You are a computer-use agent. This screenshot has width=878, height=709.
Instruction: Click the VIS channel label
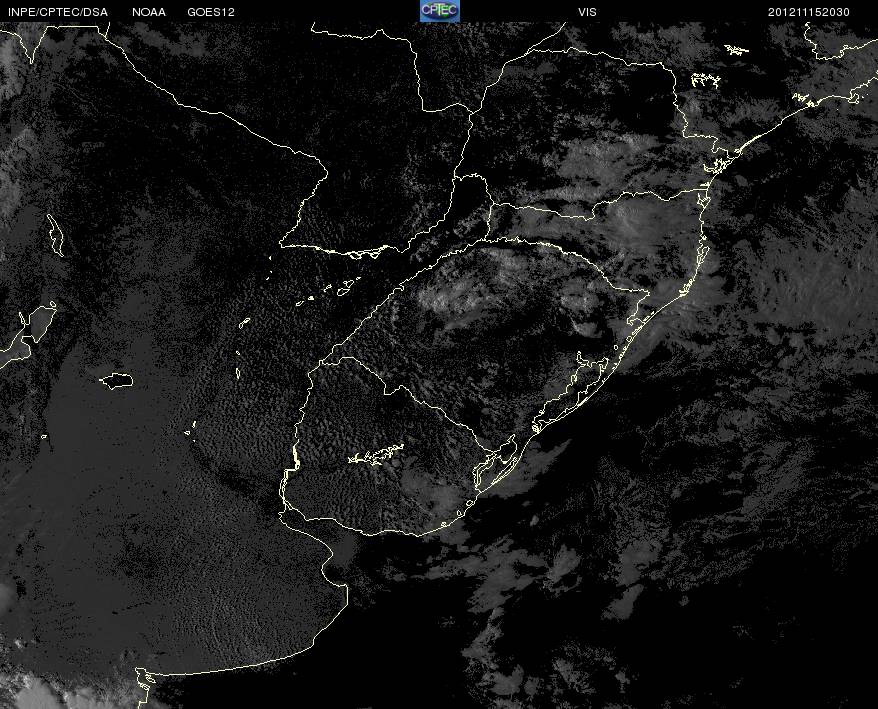point(587,12)
